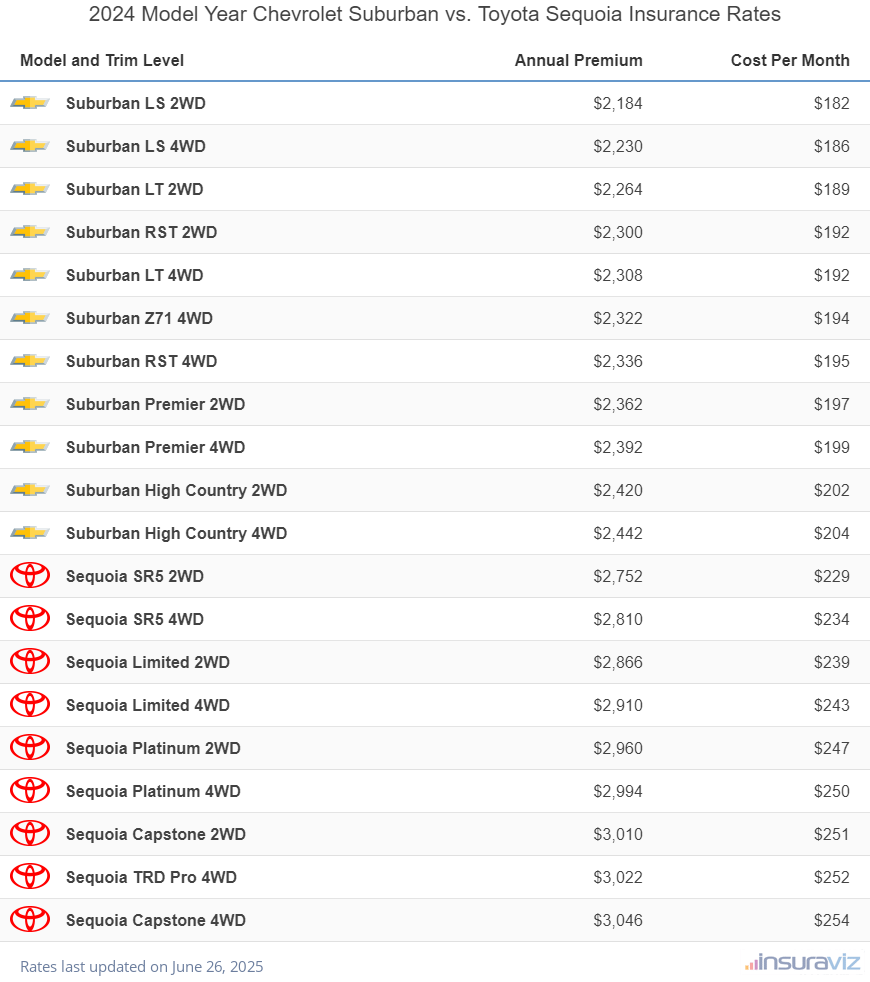The image size is (870, 982).
Task: Click the $2,308 annual premium value
Action: [x=618, y=276]
